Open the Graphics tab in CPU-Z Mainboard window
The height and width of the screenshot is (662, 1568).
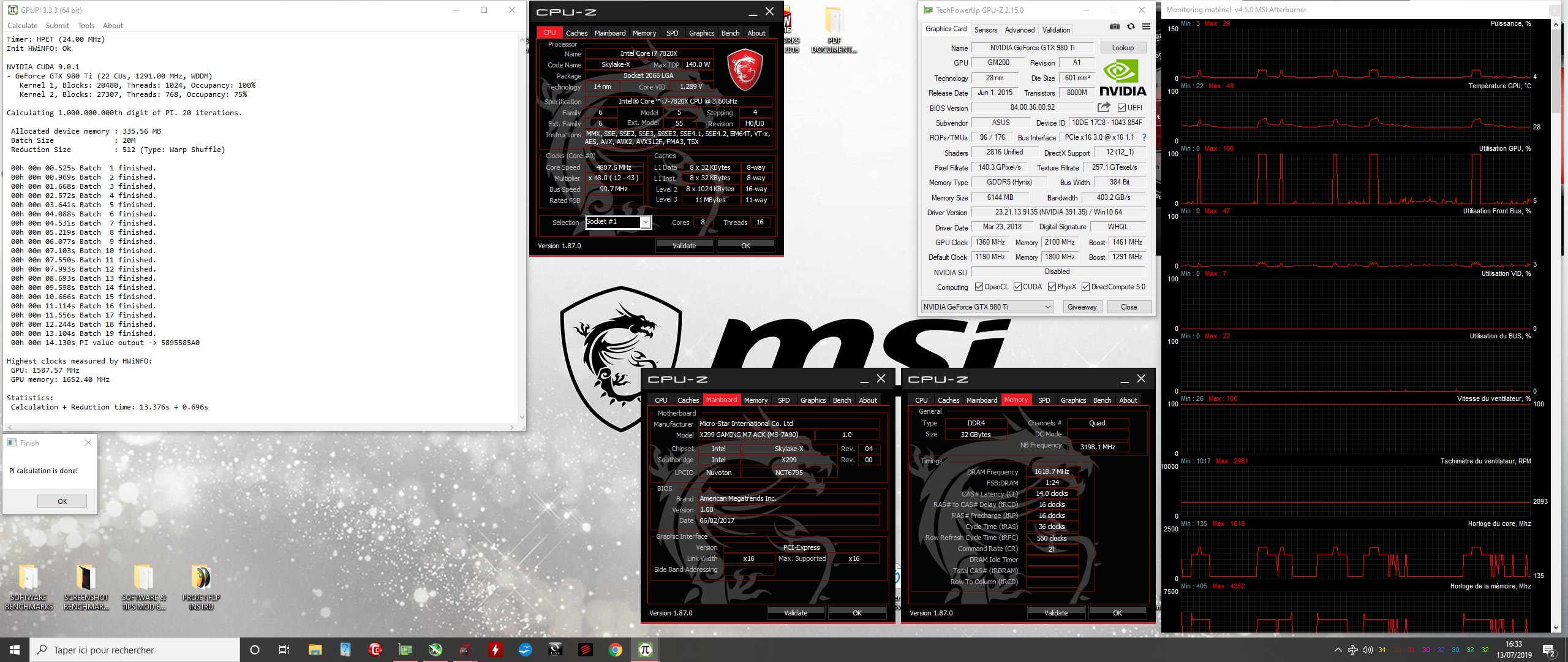813,400
